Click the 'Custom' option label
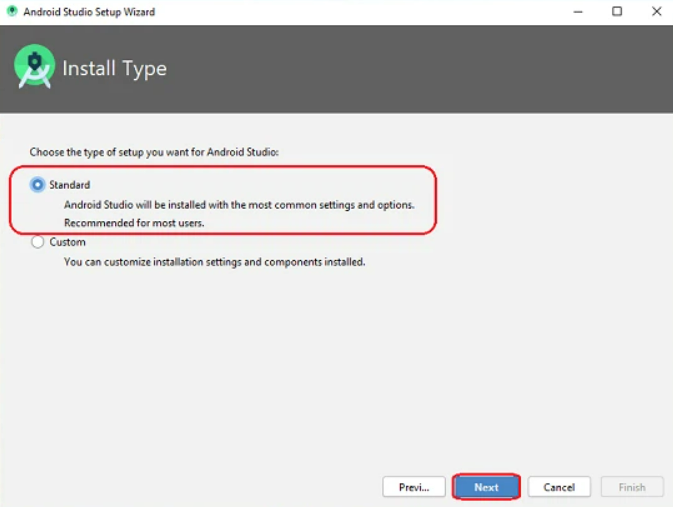673x507 pixels. tap(67, 242)
